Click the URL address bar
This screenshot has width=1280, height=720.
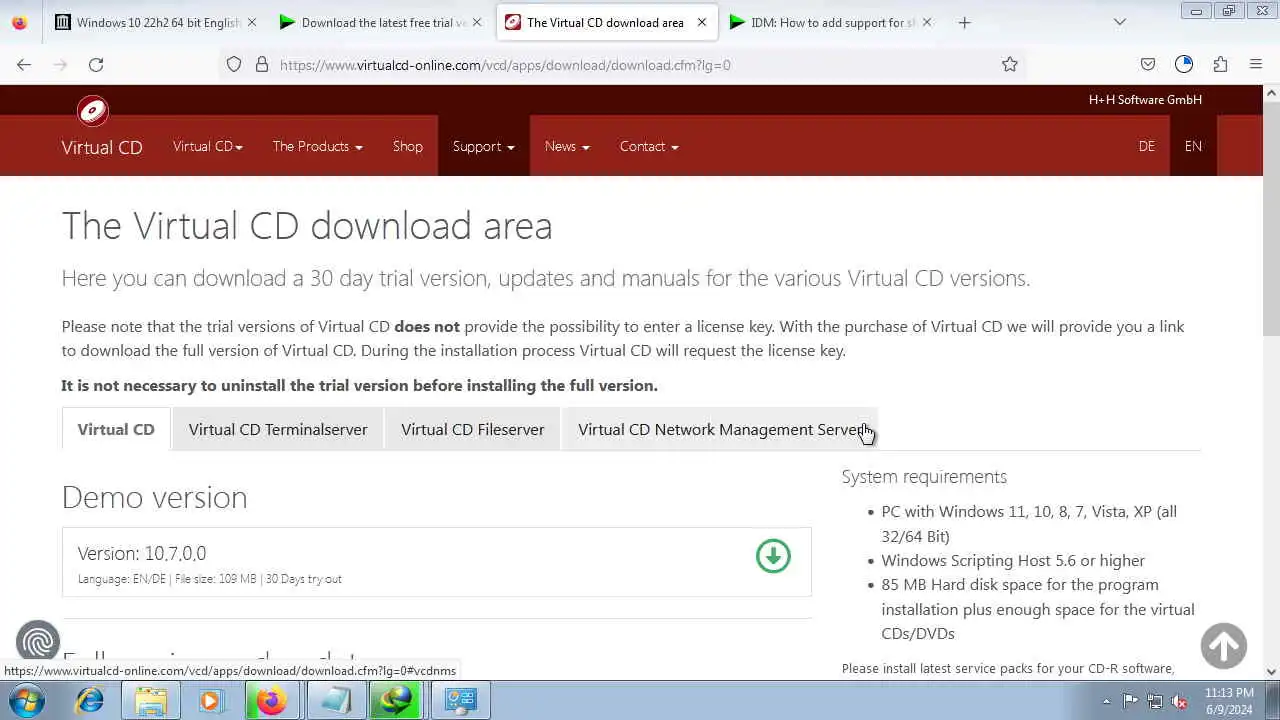(620, 64)
